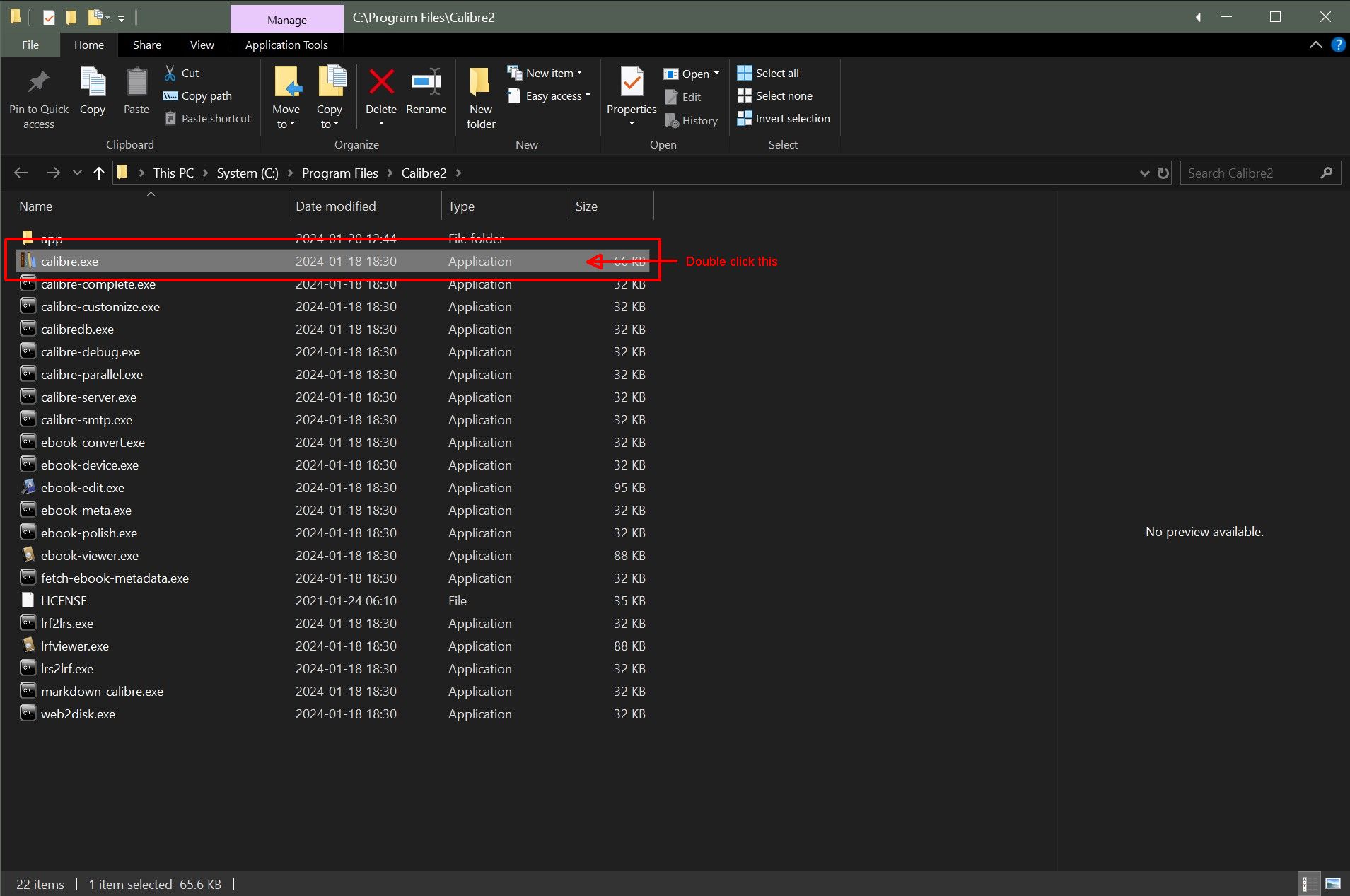
Task: Switch to the Home tab
Action: coord(89,45)
